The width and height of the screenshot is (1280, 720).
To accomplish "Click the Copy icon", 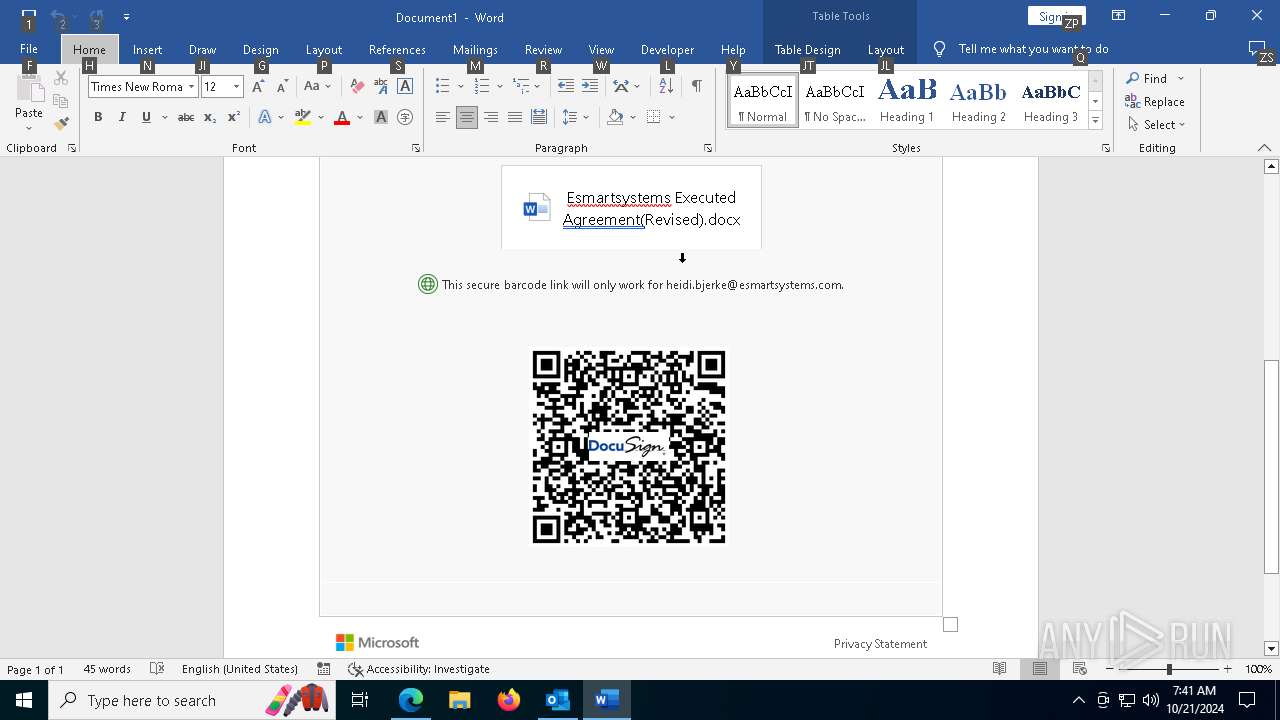I will coord(61,101).
